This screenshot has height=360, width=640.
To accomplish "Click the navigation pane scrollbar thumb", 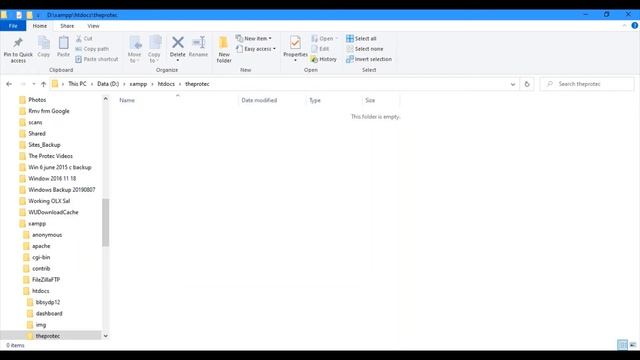I will [105, 223].
